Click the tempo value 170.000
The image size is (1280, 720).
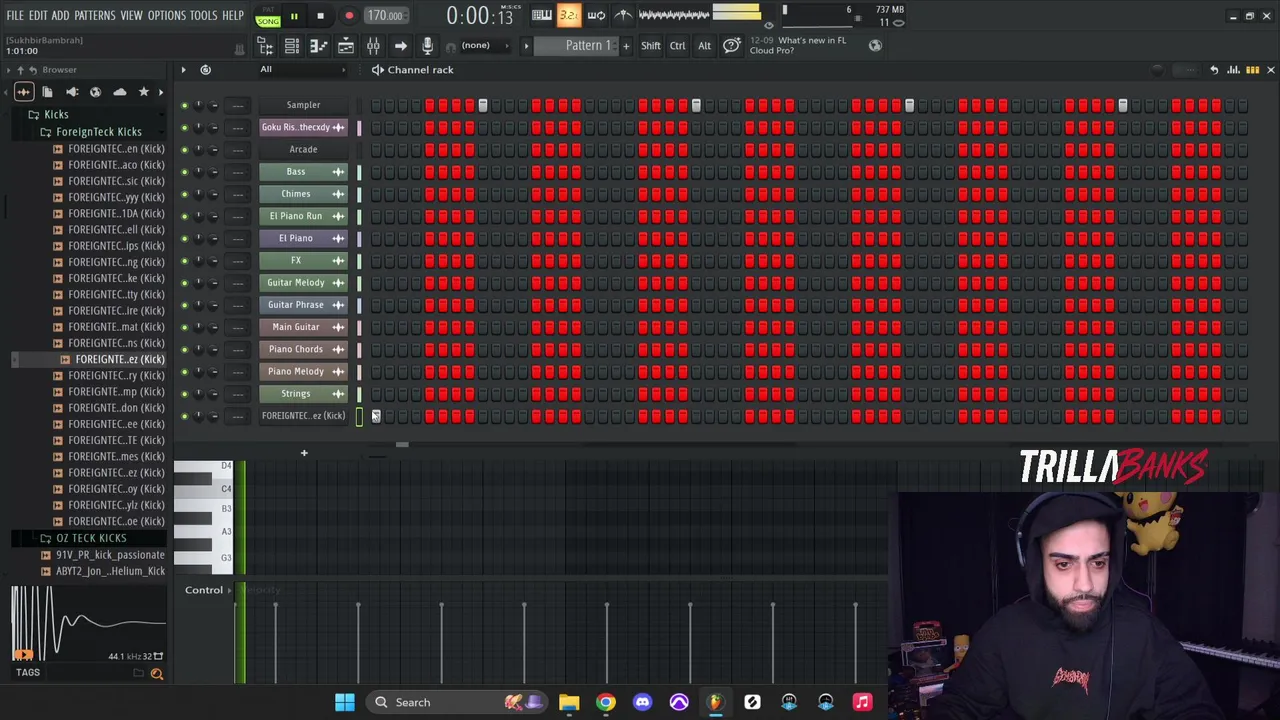pyautogui.click(x=385, y=16)
